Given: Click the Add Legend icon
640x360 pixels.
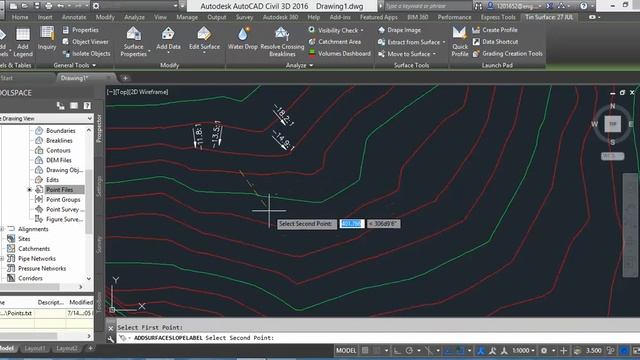Looking at the screenshot, I should (x=22, y=42).
